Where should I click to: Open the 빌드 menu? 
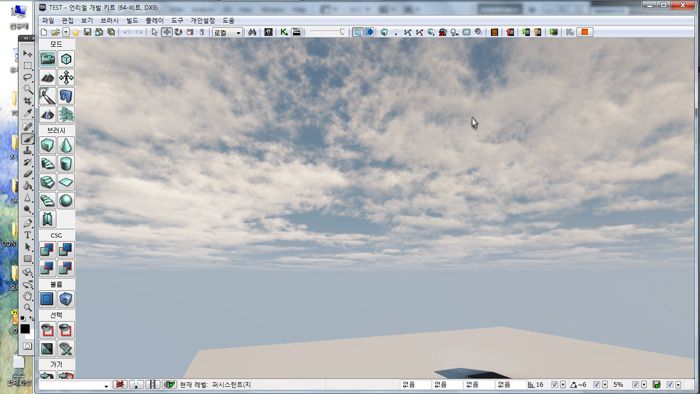132,21
